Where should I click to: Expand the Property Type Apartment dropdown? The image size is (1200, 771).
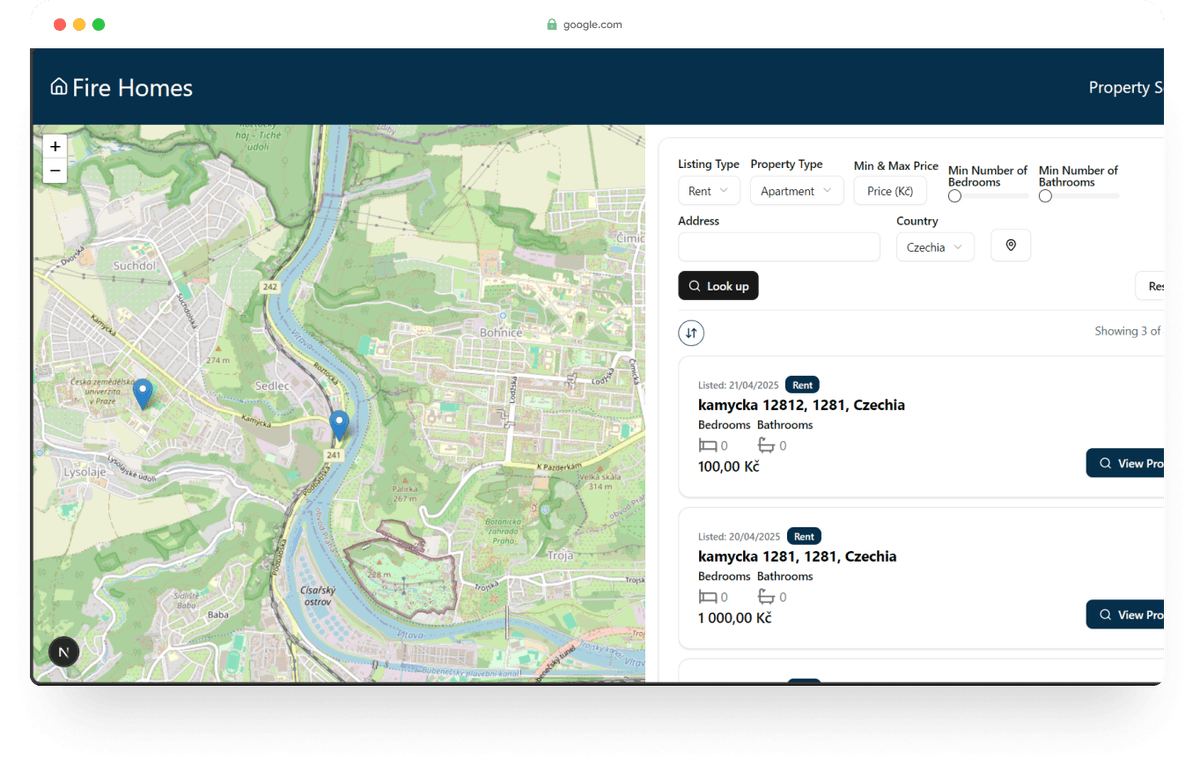[796, 191]
